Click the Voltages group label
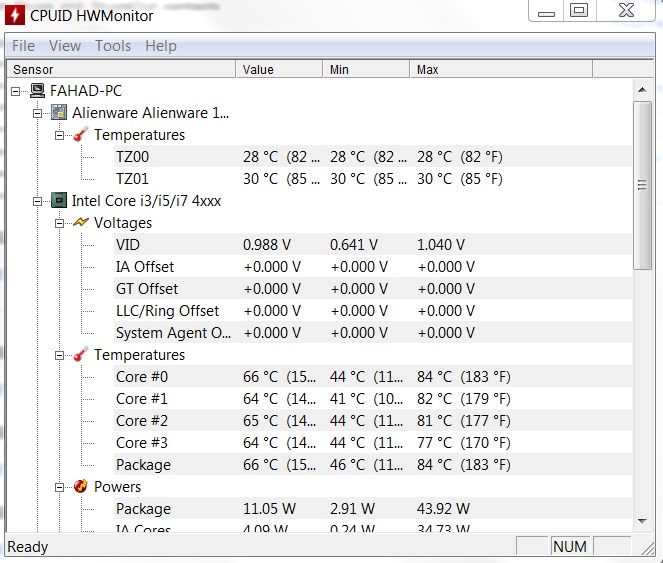This screenshot has width=663, height=563. tap(123, 222)
